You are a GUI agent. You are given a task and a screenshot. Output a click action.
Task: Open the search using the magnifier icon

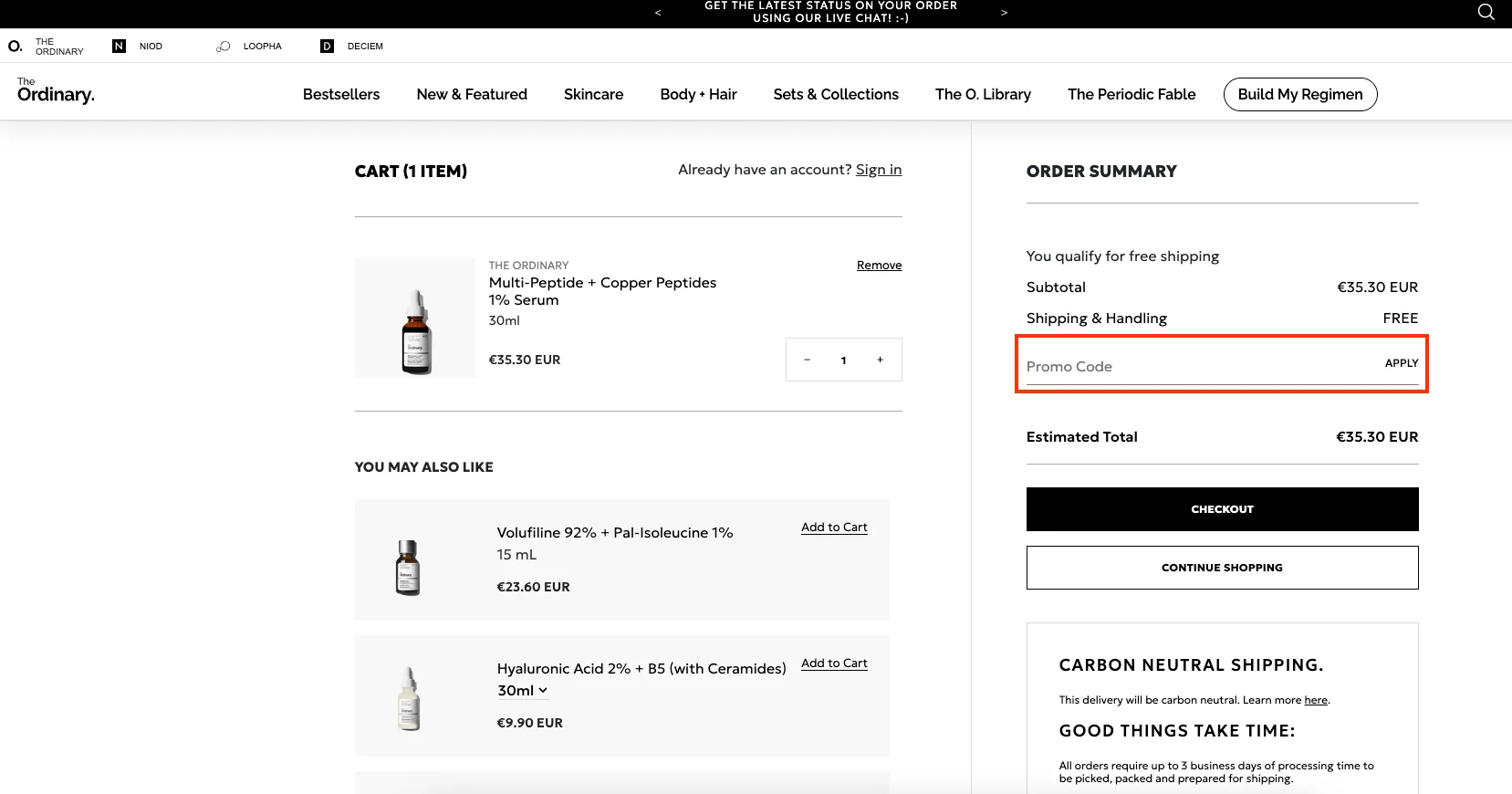[x=1486, y=12]
